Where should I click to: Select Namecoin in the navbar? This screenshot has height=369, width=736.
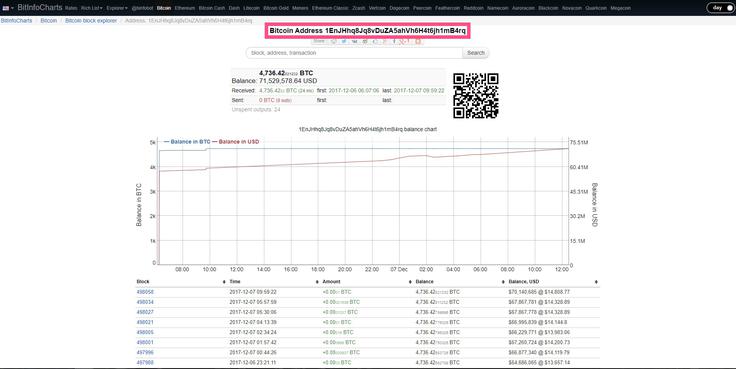click(498, 8)
